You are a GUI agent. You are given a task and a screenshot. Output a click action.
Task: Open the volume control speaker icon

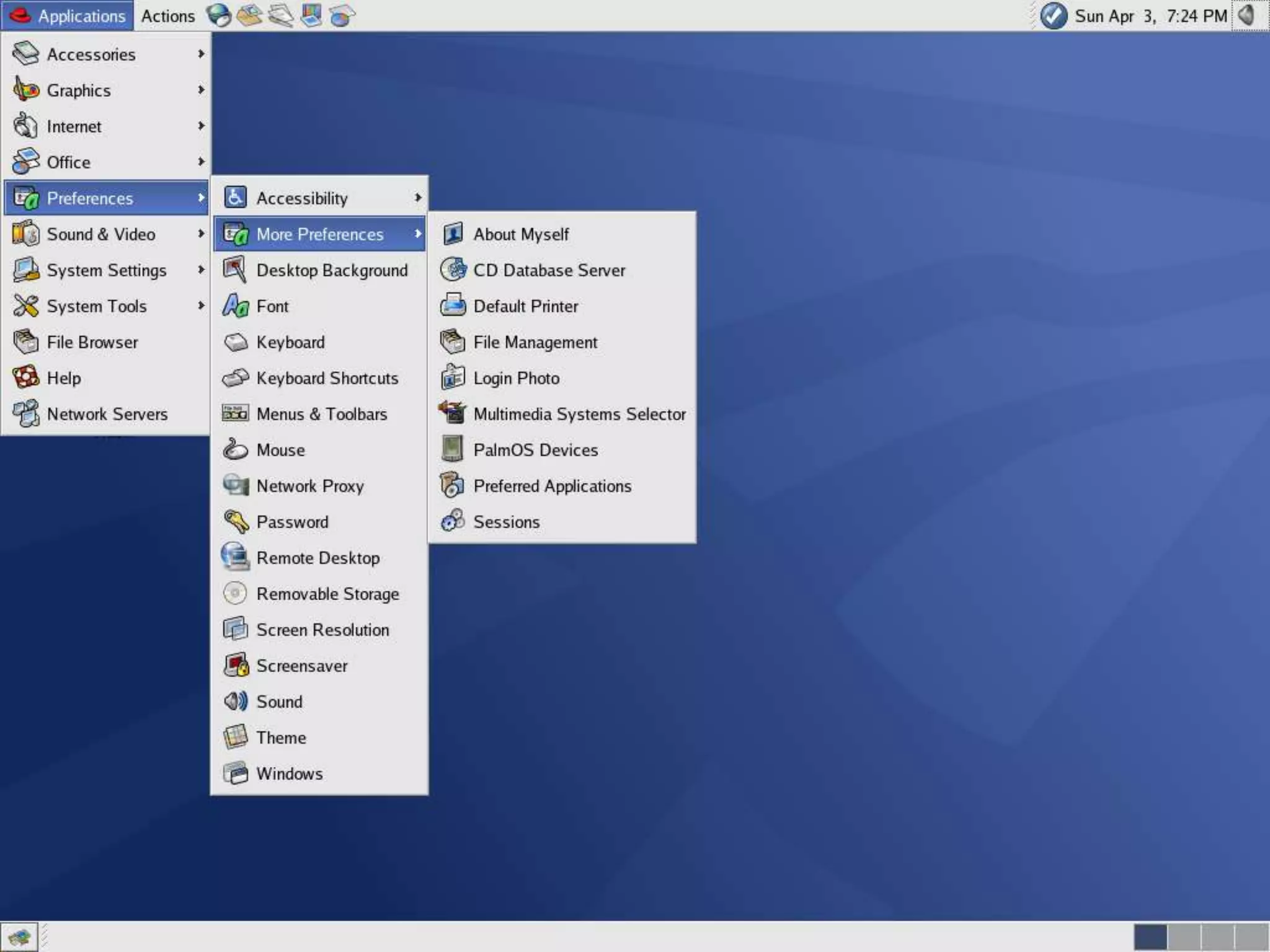click(1246, 15)
